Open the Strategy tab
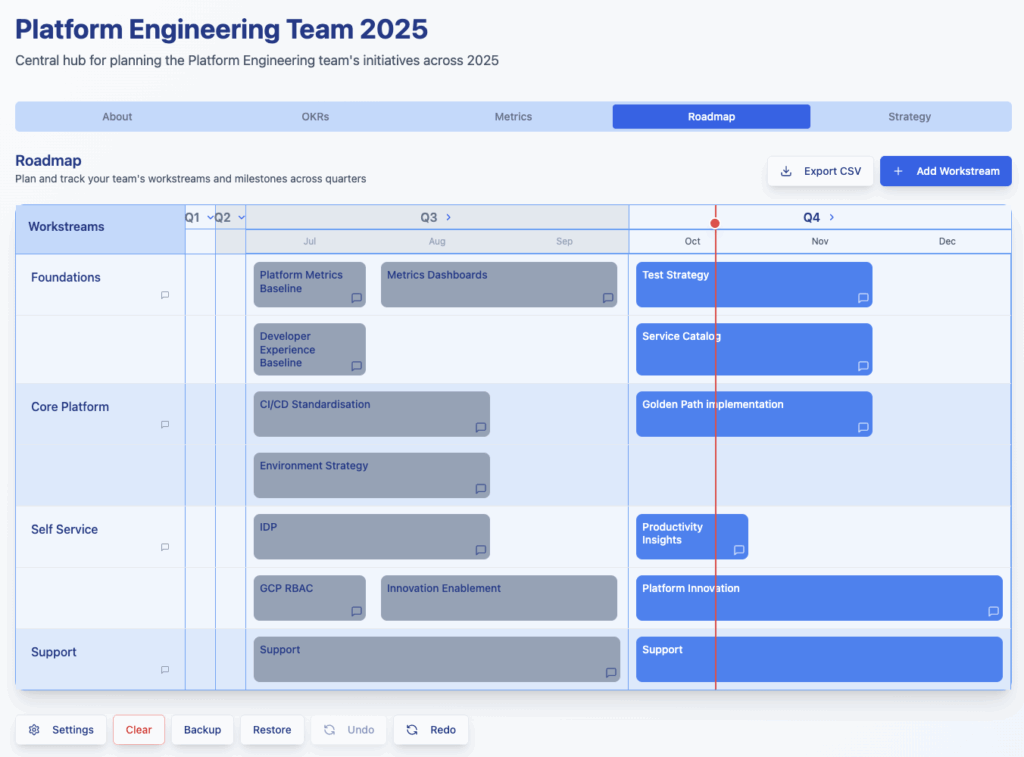 [909, 117]
